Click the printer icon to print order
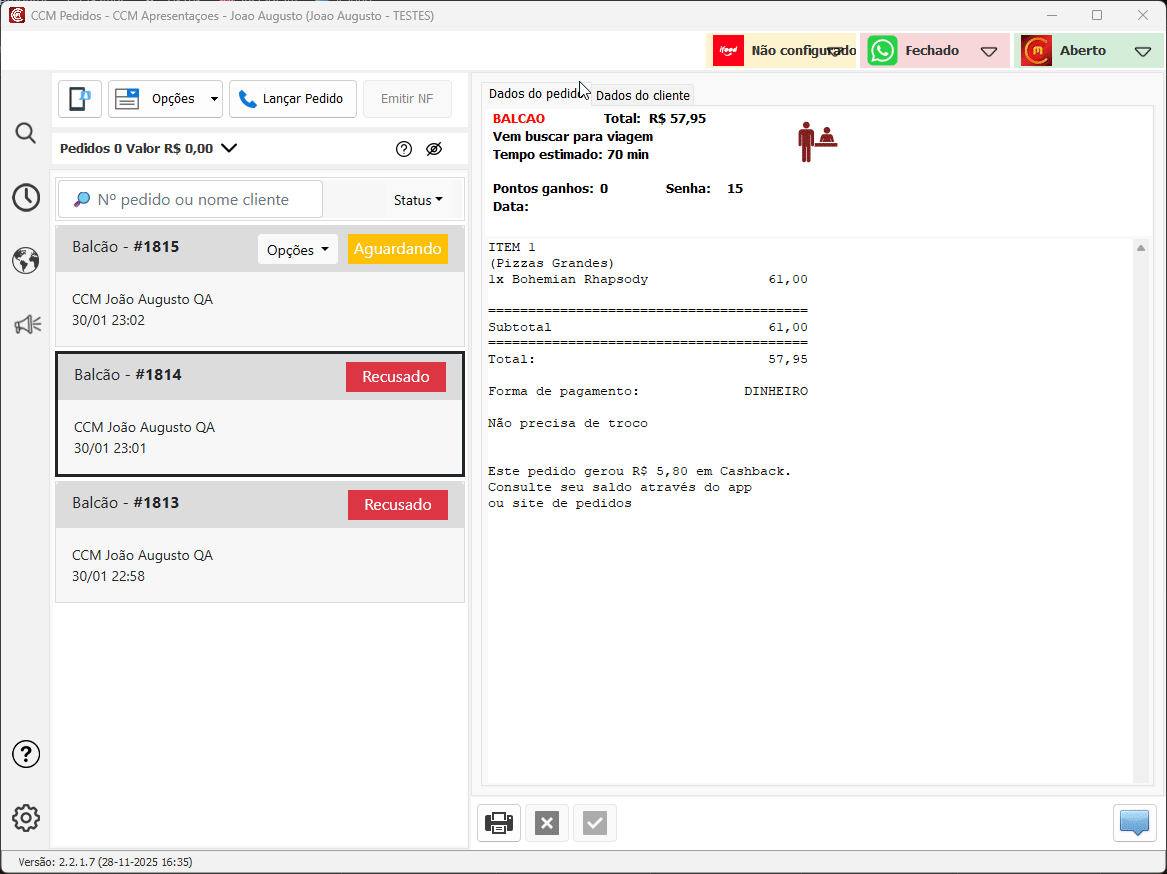This screenshot has height=874, width=1167. (x=499, y=823)
